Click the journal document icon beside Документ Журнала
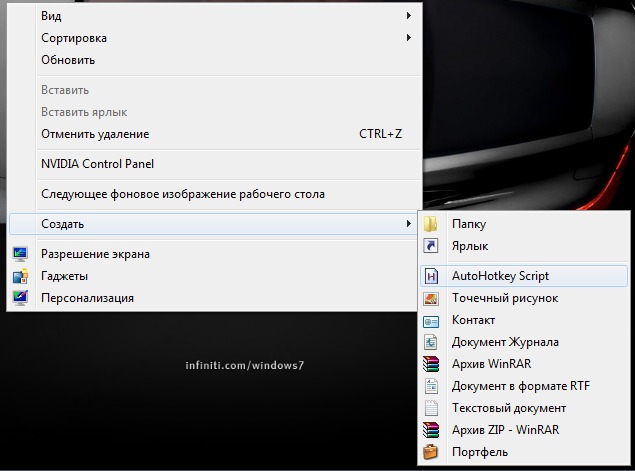 point(430,342)
